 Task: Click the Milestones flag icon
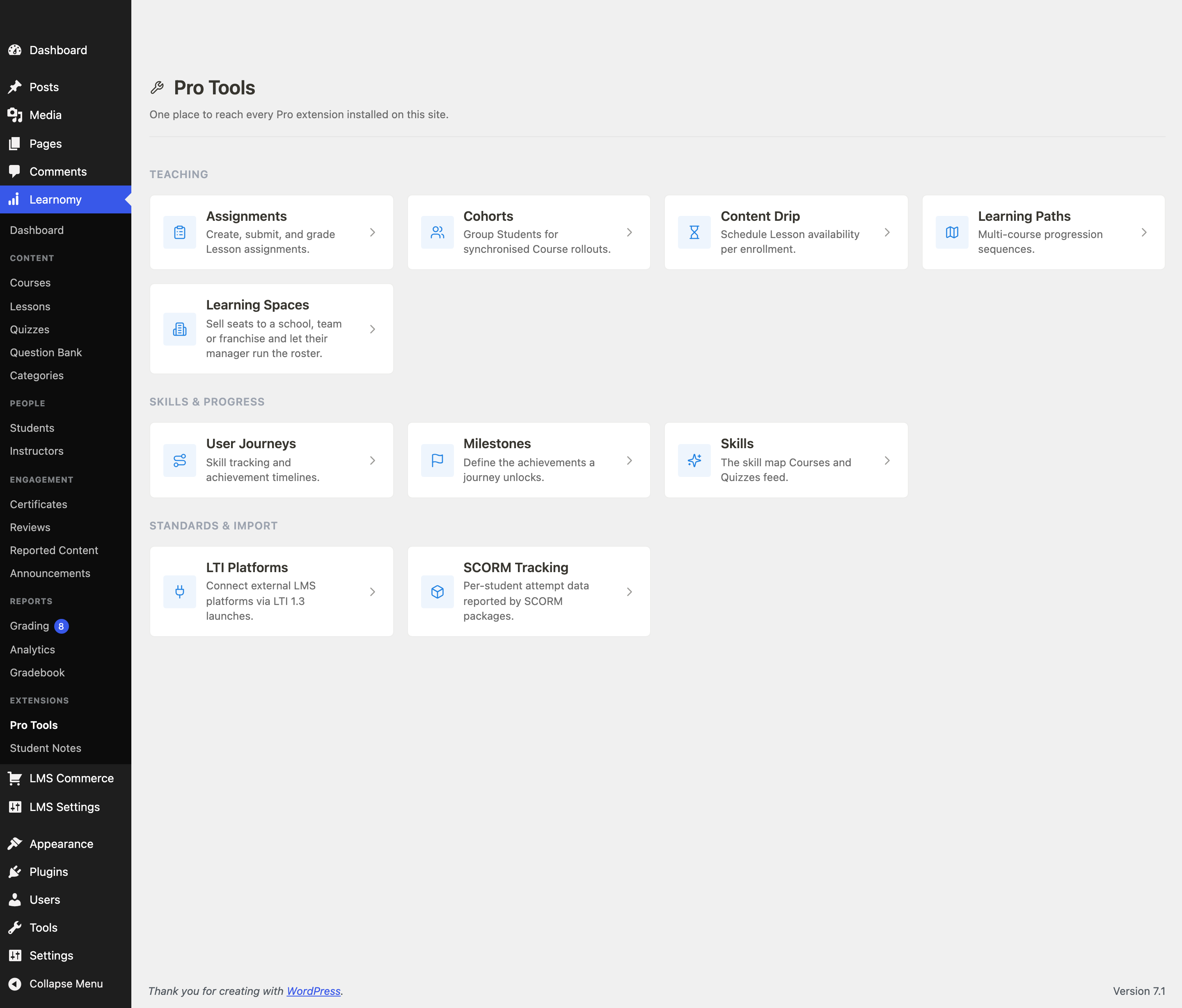coord(437,460)
